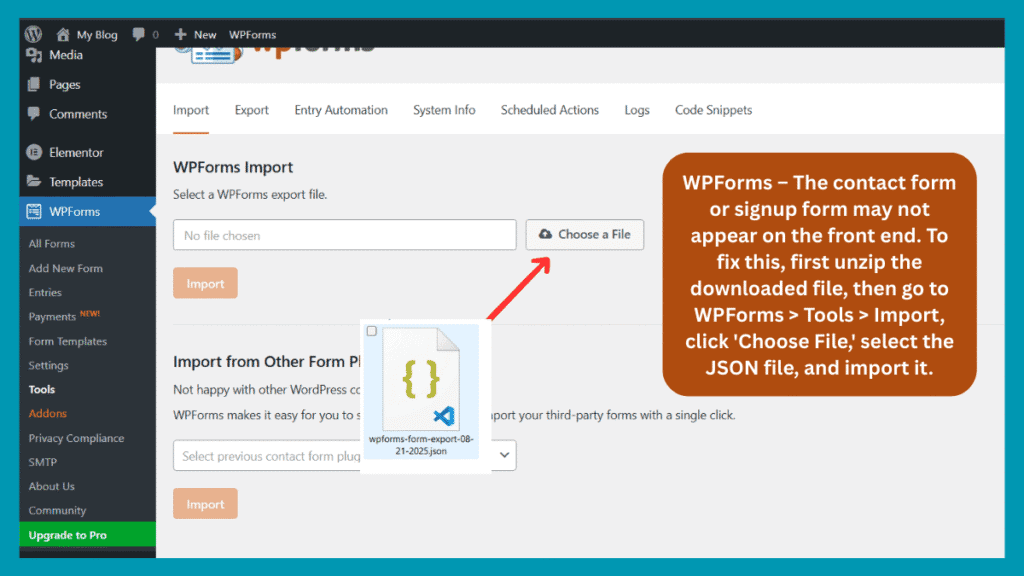Click the dropdown chevron arrow

504,455
